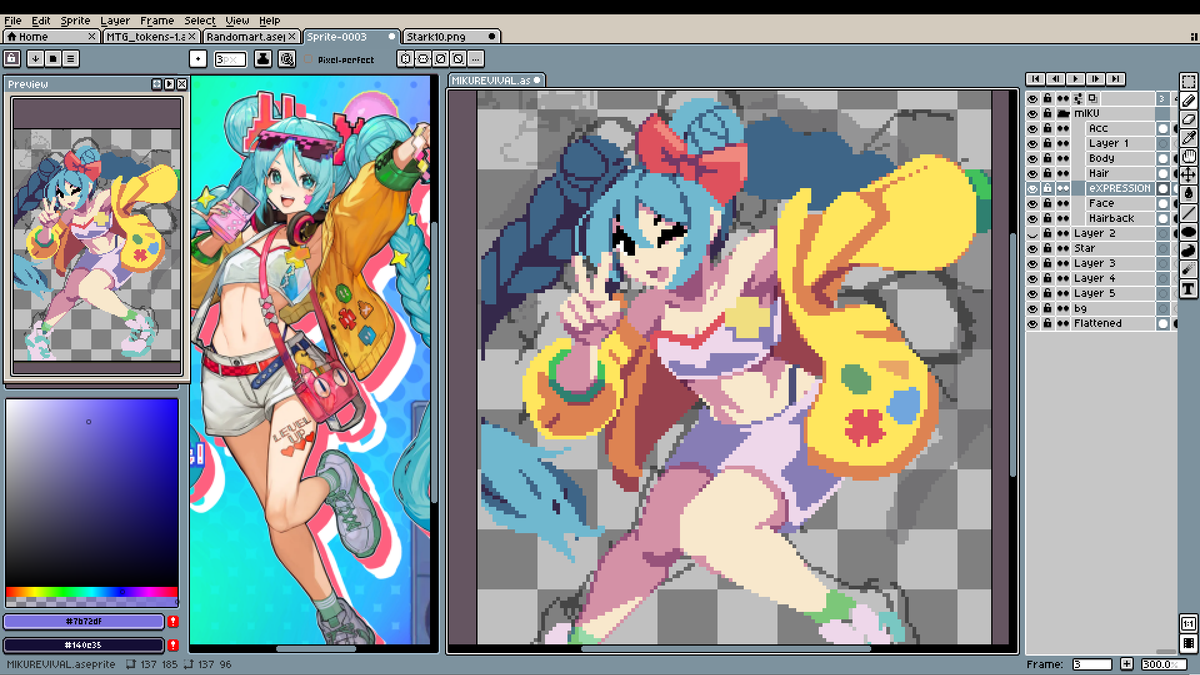This screenshot has height=675, width=1200.
Task: Enable the Pixel-perfect checkbox
Action: pyautogui.click(x=309, y=60)
